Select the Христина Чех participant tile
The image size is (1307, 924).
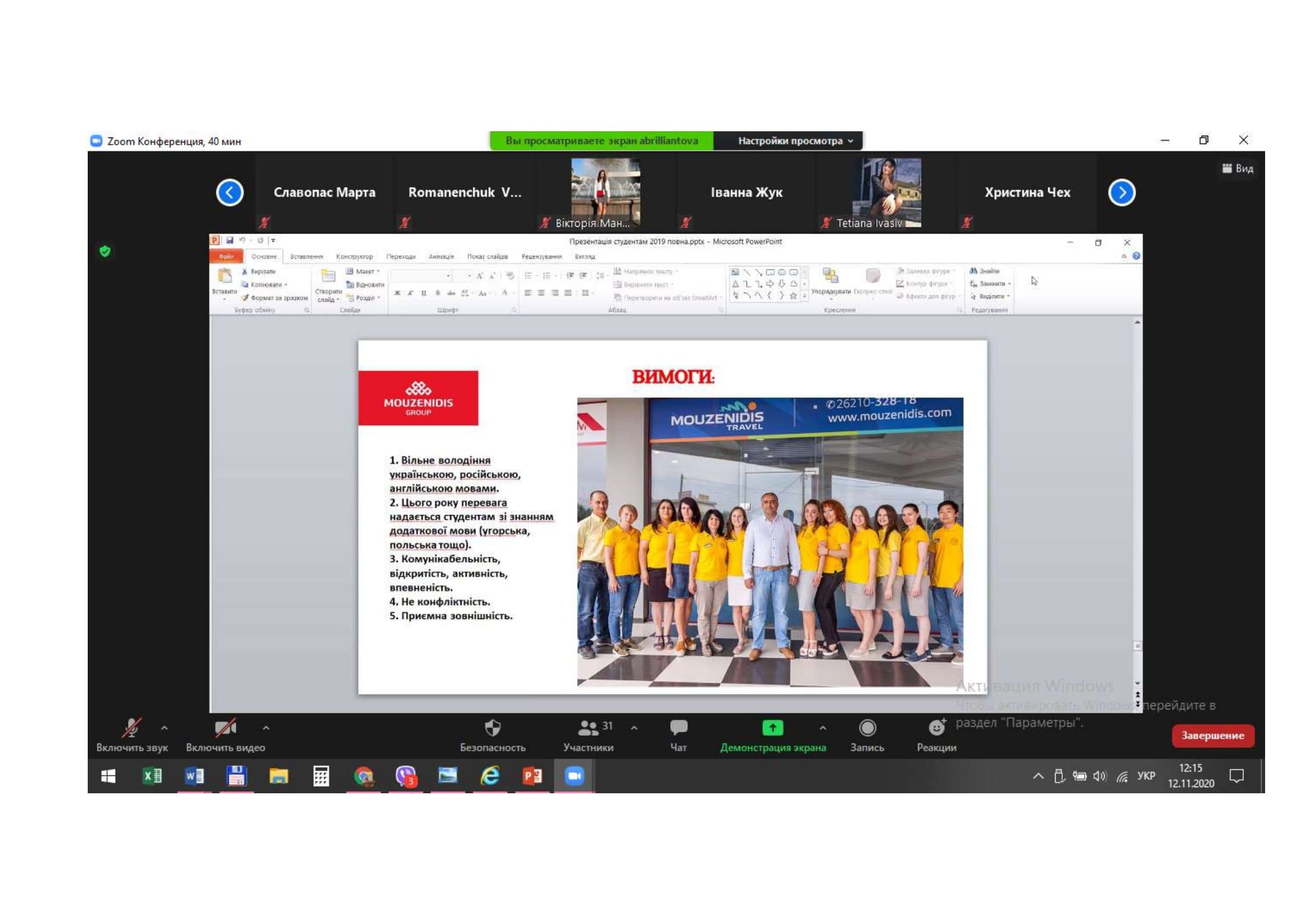point(1028,193)
